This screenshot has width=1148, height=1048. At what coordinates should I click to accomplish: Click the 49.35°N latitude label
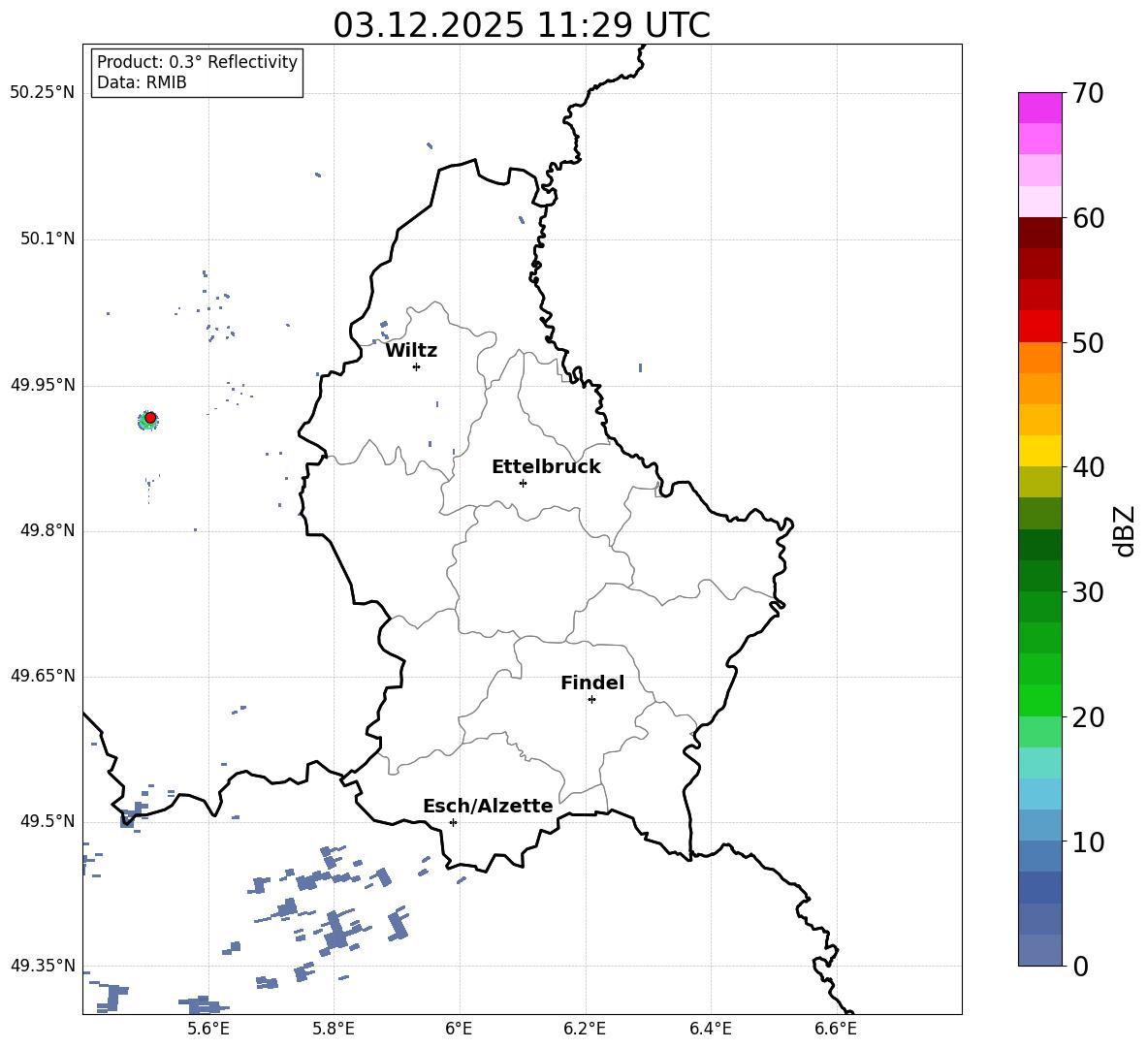(x=43, y=966)
